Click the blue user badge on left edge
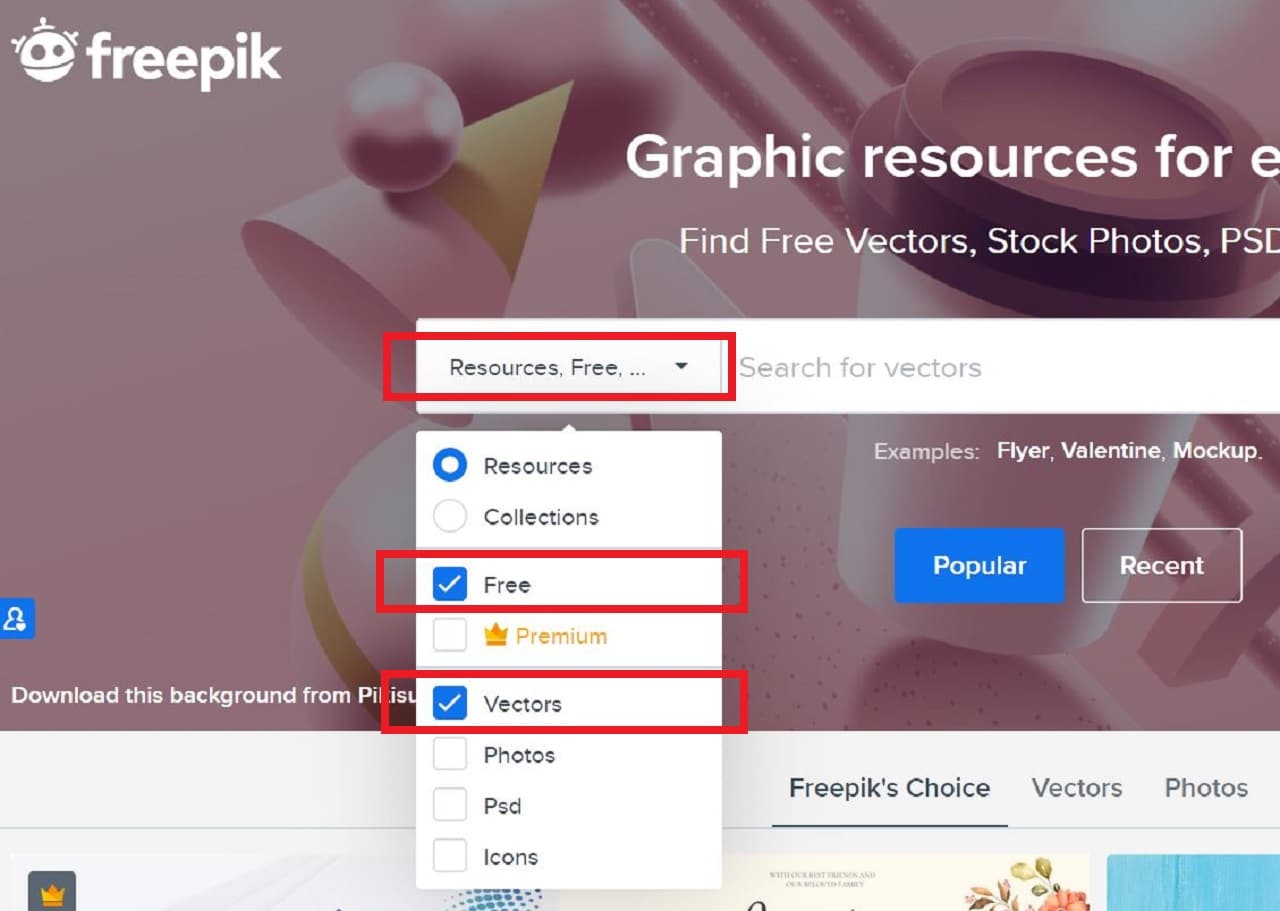 [16, 619]
